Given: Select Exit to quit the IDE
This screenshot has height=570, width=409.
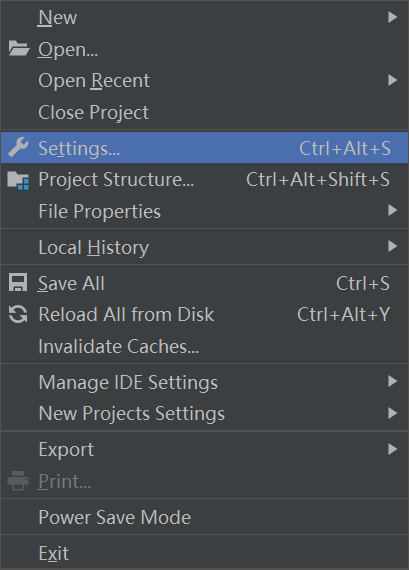Looking at the screenshot, I should click(x=204, y=553).
